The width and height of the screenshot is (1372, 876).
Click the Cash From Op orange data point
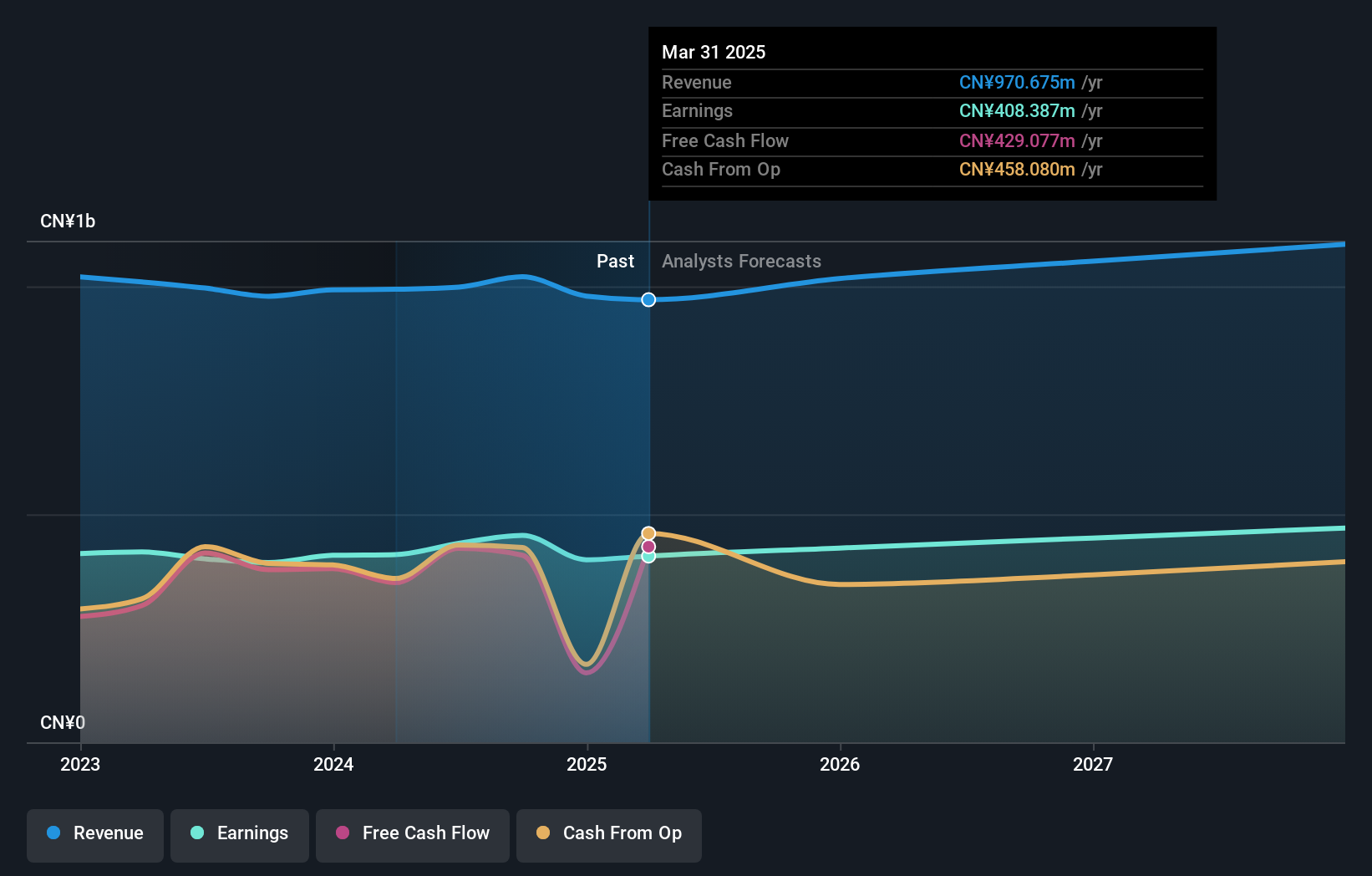tap(648, 533)
